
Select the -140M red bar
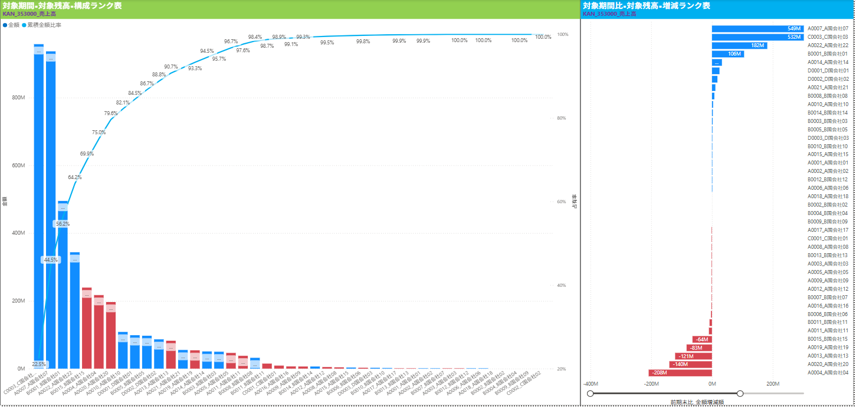click(691, 364)
